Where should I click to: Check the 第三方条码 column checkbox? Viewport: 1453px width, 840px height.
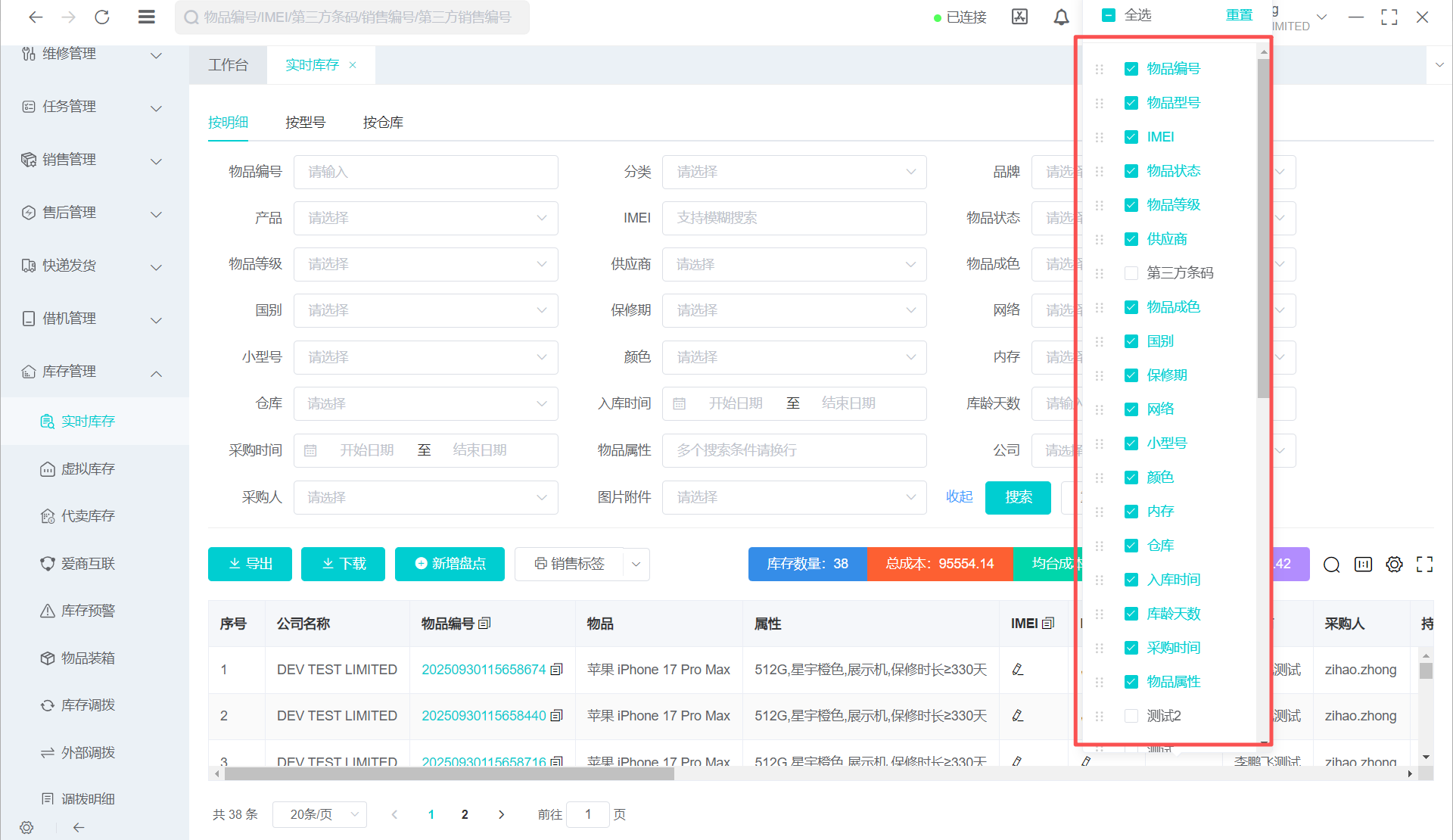click(x=1131, y=273)
